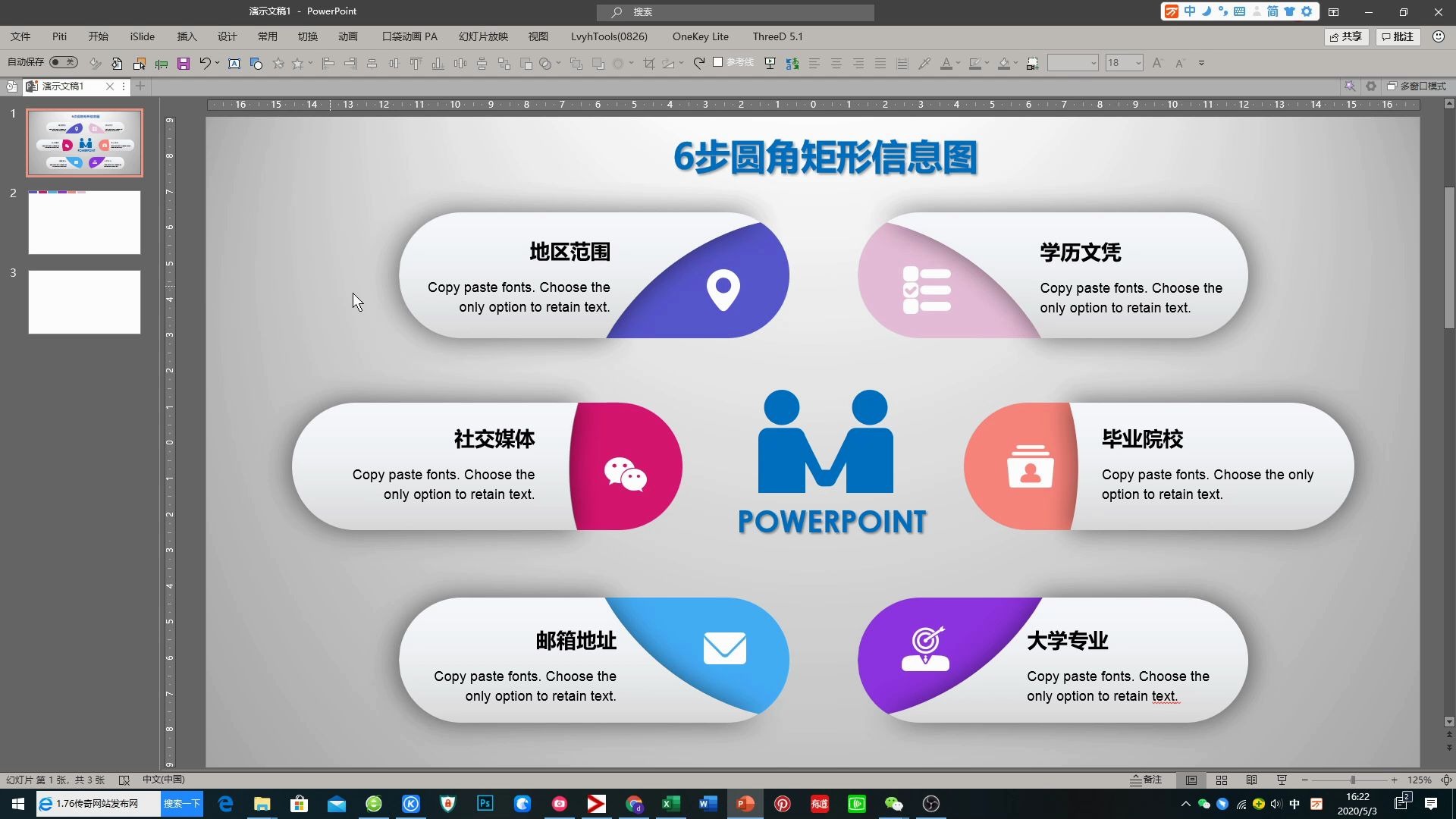The image size is (1456, 819).
Task: Open the 设计 ribbon tab
Action: (x=227, y=36)
